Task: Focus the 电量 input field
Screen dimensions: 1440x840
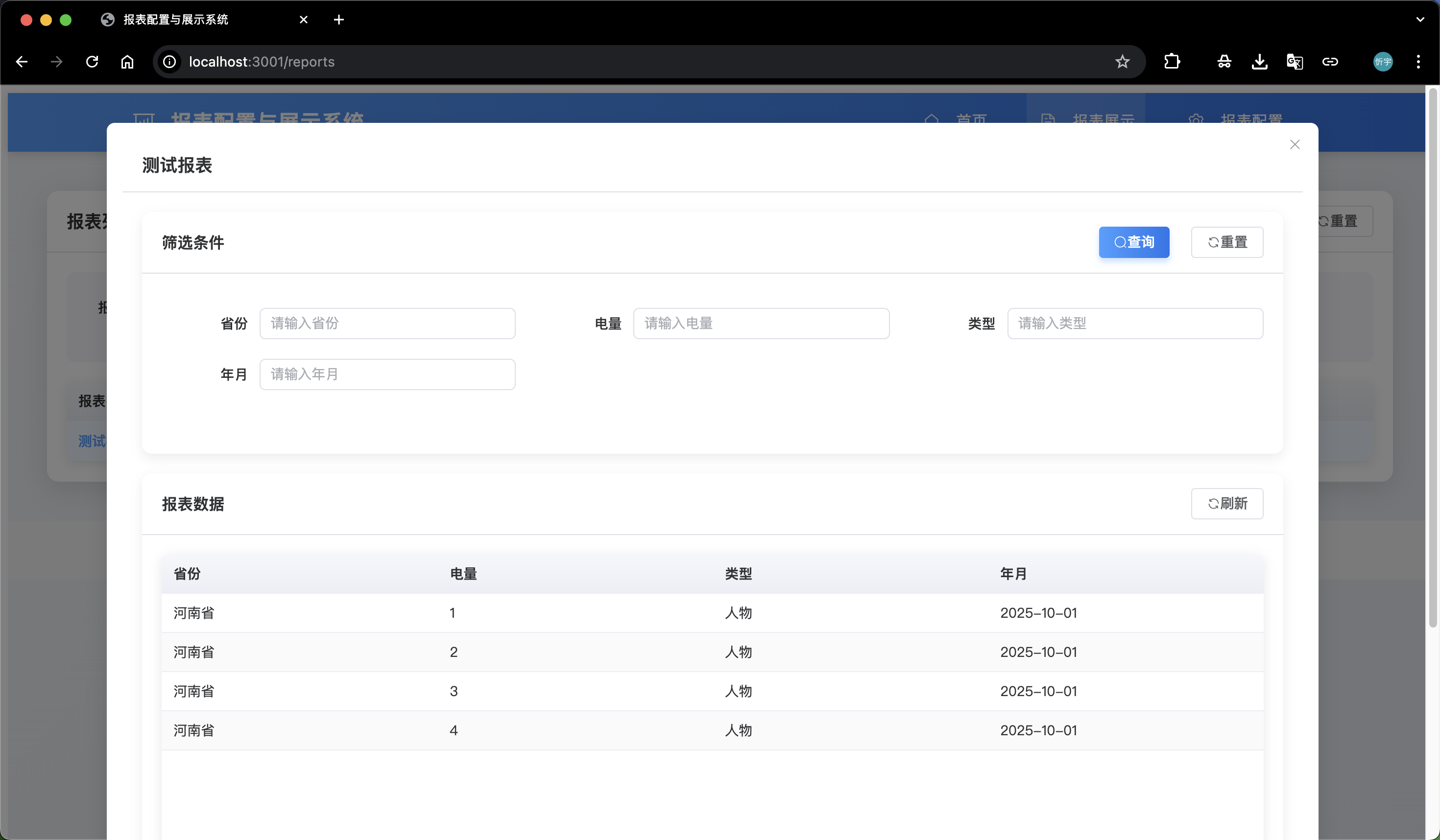Action: point(761,323)
